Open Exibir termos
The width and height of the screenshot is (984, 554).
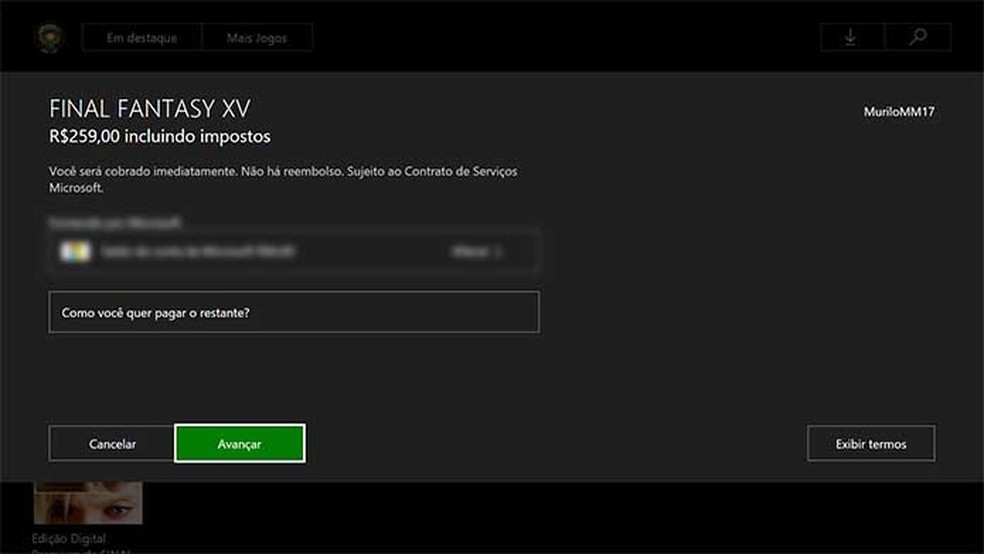click(x=871, y=444)
